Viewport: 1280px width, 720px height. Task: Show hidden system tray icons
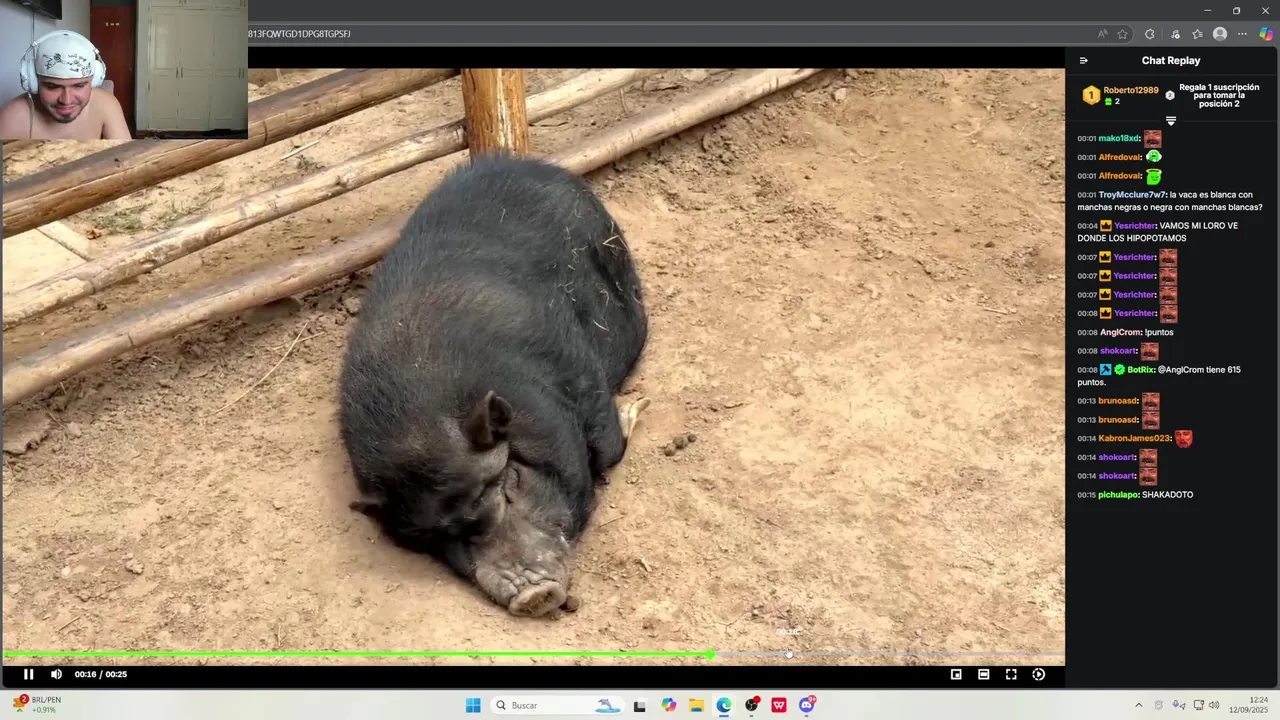tap(1138, 705)
